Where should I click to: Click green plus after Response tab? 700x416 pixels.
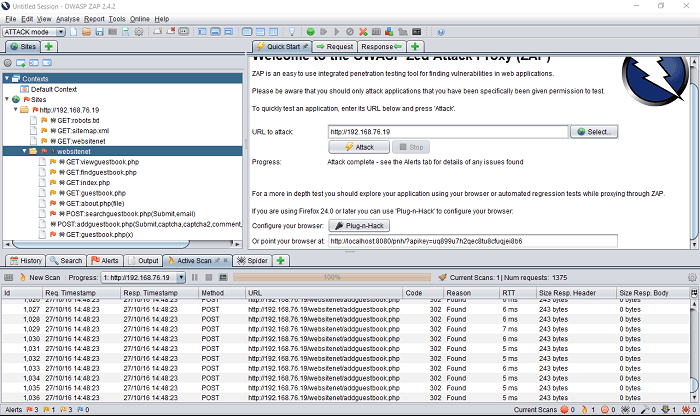415,46
